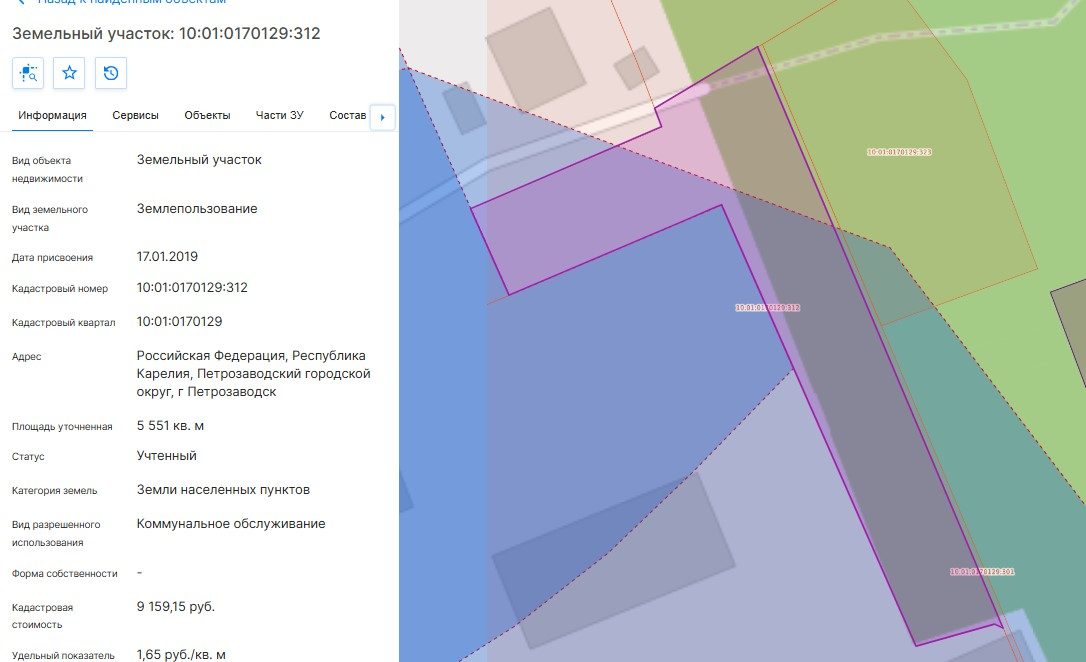Click the map label 10:01:0170129:301
The image size is (1086, 662).
[x=982, y=571]
